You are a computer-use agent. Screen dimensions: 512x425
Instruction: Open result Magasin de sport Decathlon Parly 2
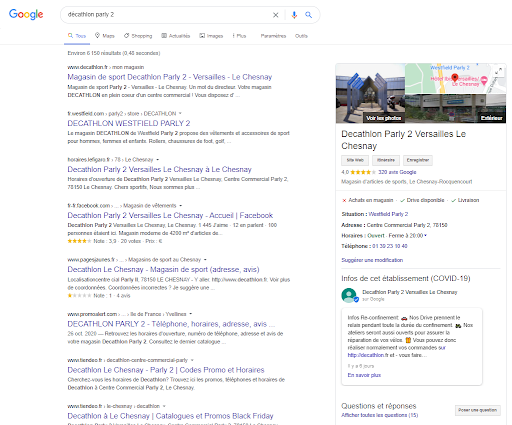point(170,77)
